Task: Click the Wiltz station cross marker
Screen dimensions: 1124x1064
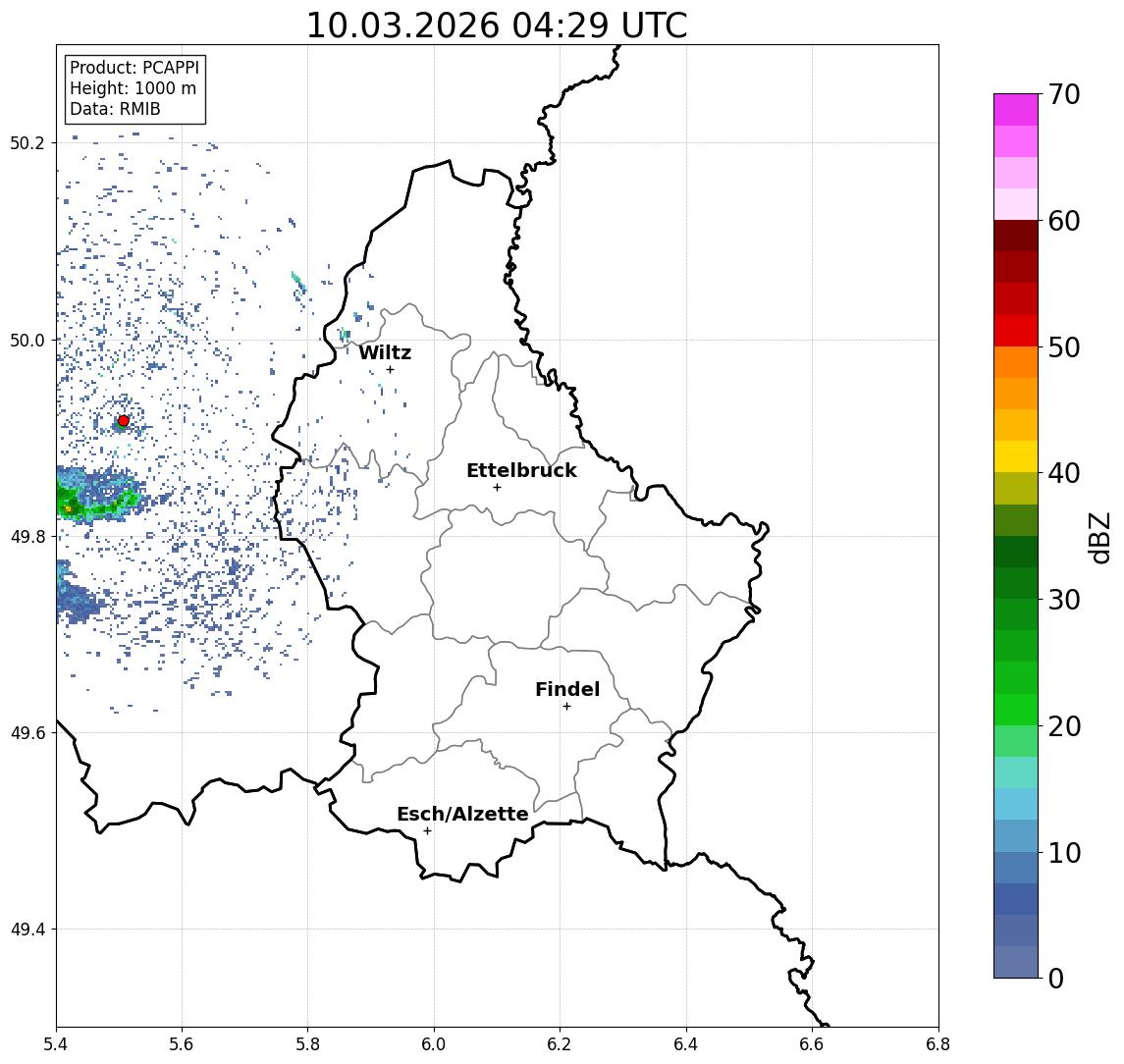Action: coord(390,369)
